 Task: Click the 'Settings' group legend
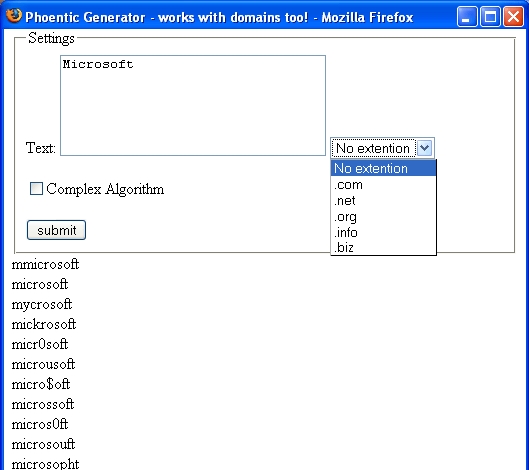point(51,38)
